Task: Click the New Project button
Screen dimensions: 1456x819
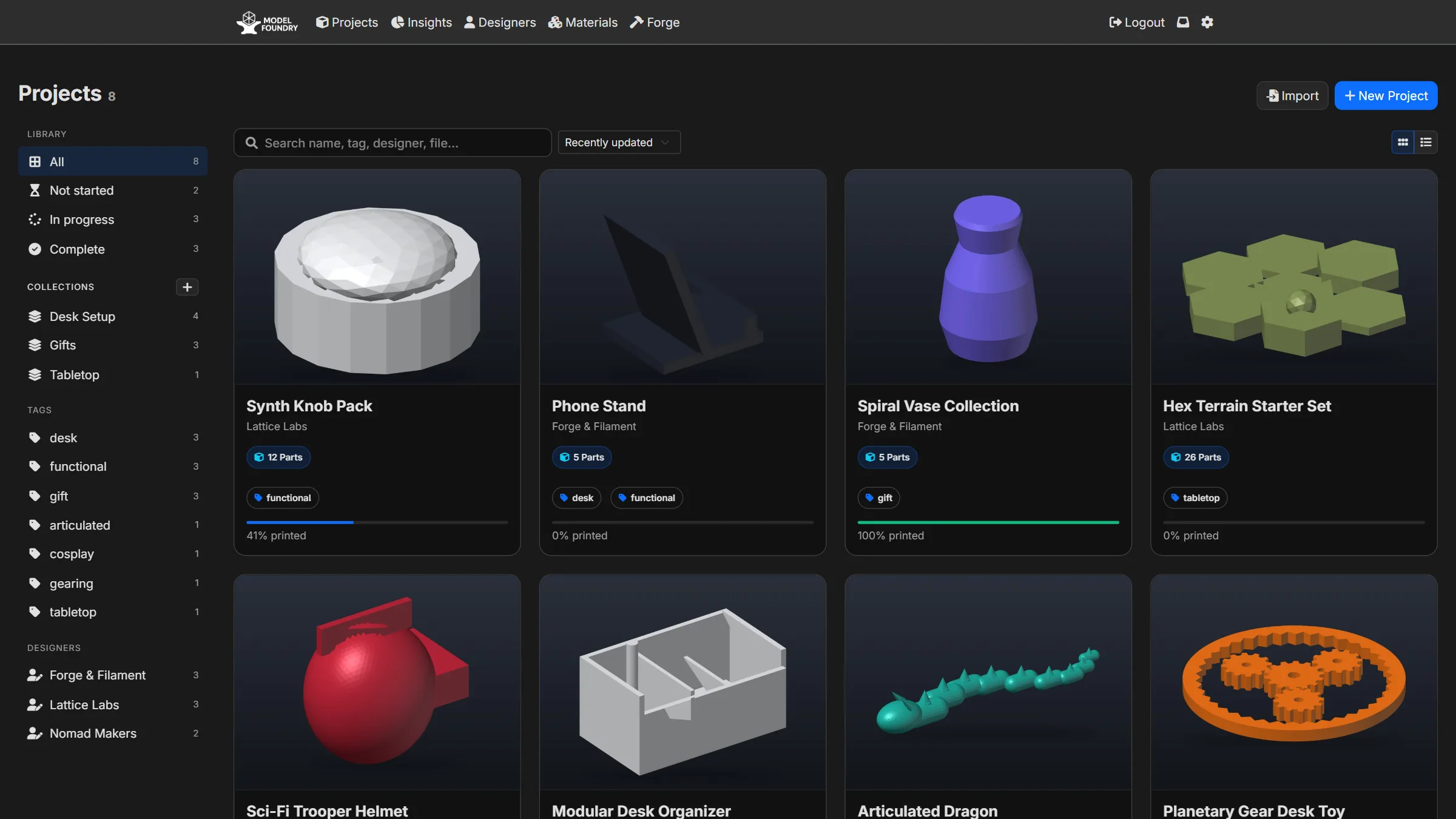Action: coord(1386,96)
